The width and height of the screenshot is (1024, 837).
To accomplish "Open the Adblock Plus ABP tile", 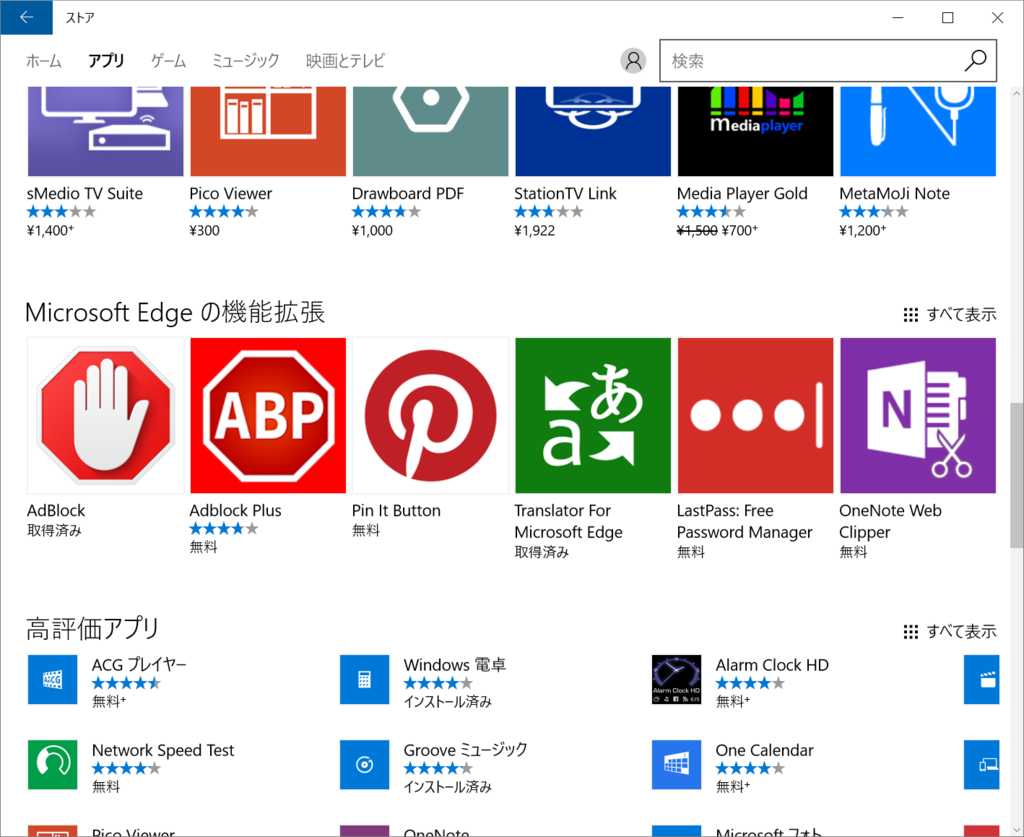I will (x=268, y=415).
